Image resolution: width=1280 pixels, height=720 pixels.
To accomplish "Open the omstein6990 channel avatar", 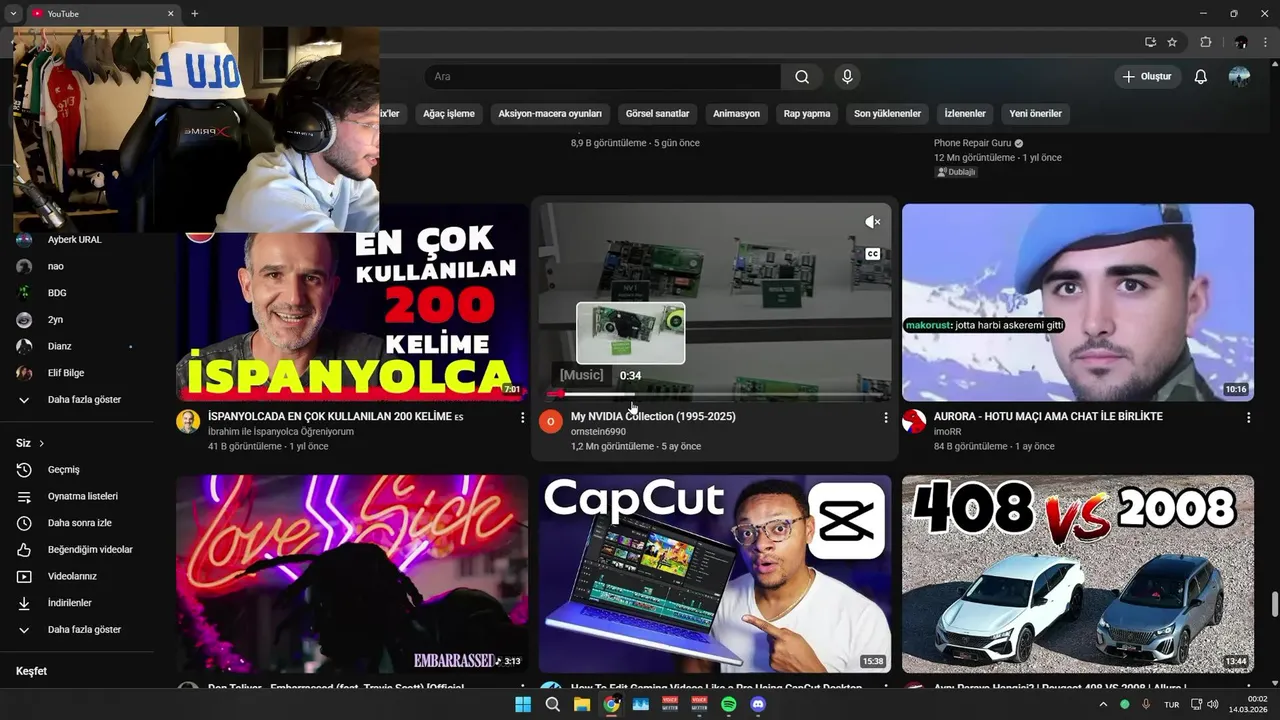I will coord(551,422).
